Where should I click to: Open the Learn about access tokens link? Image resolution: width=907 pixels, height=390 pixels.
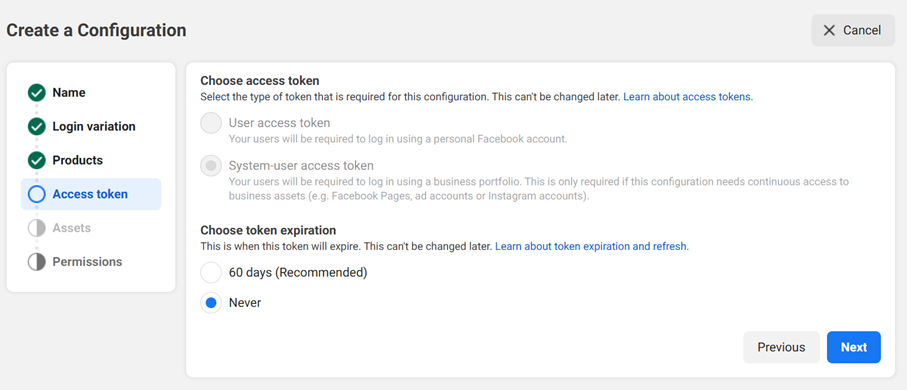[688, 97]
